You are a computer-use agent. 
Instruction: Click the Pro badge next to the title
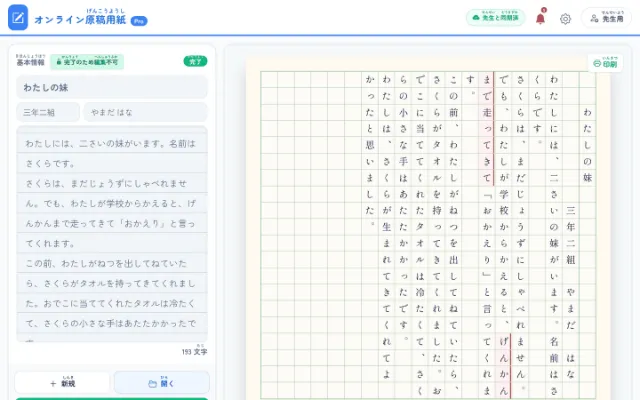point(139,21)
